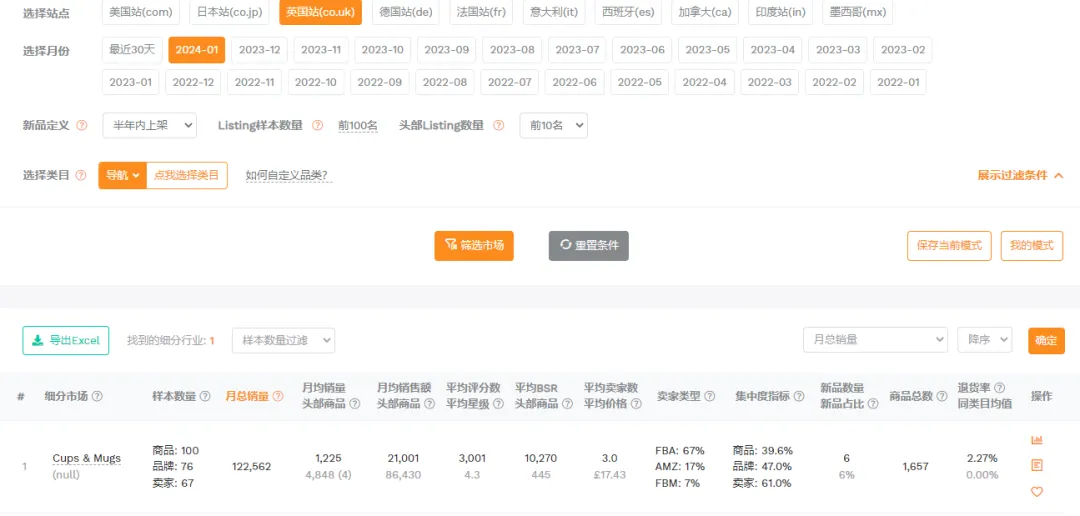1080x516 pixels.
Task: Select the 英国站(co.uk) site
Action: (x=320, y=12)
